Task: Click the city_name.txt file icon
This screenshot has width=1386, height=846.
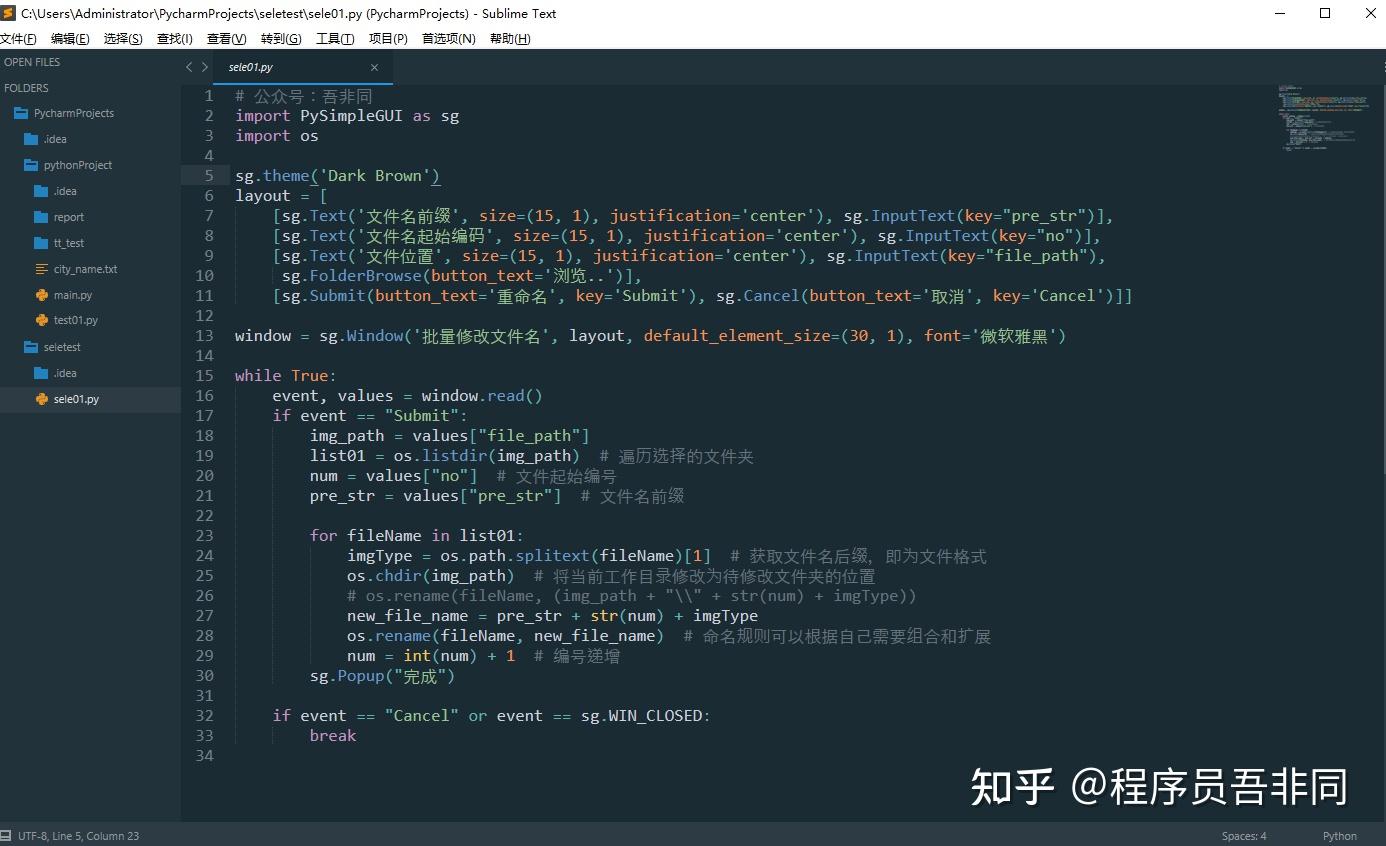Action: tap(40, 268)
